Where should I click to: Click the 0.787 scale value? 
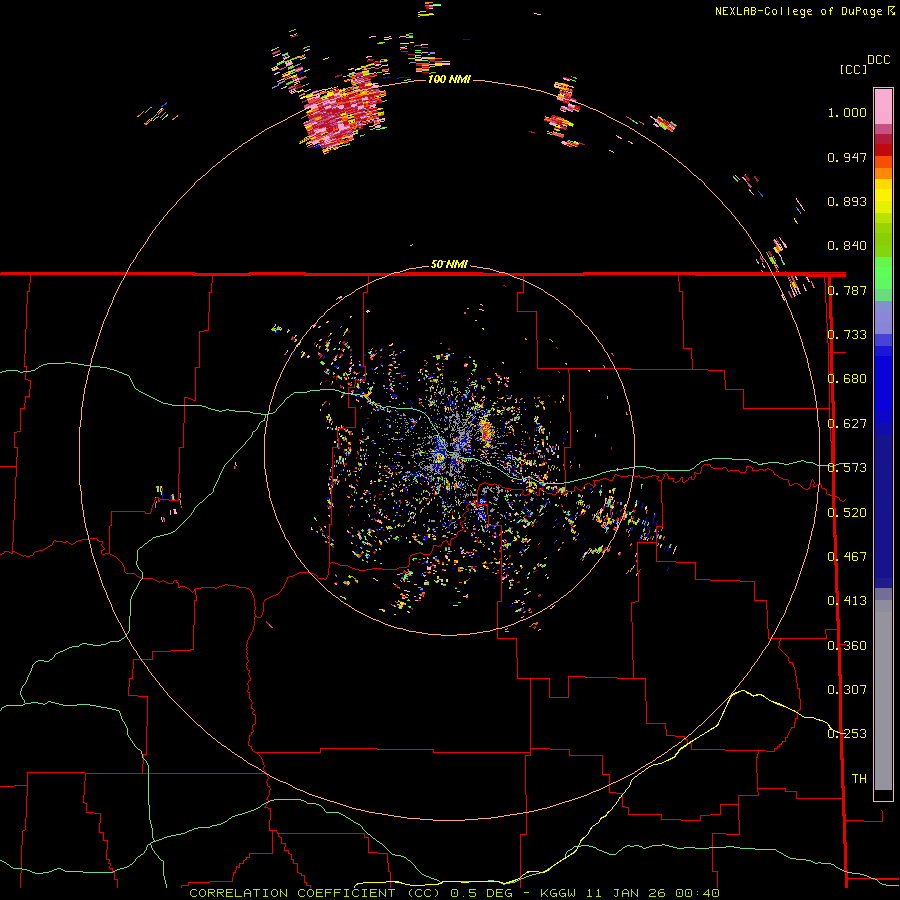coord(847,290)
